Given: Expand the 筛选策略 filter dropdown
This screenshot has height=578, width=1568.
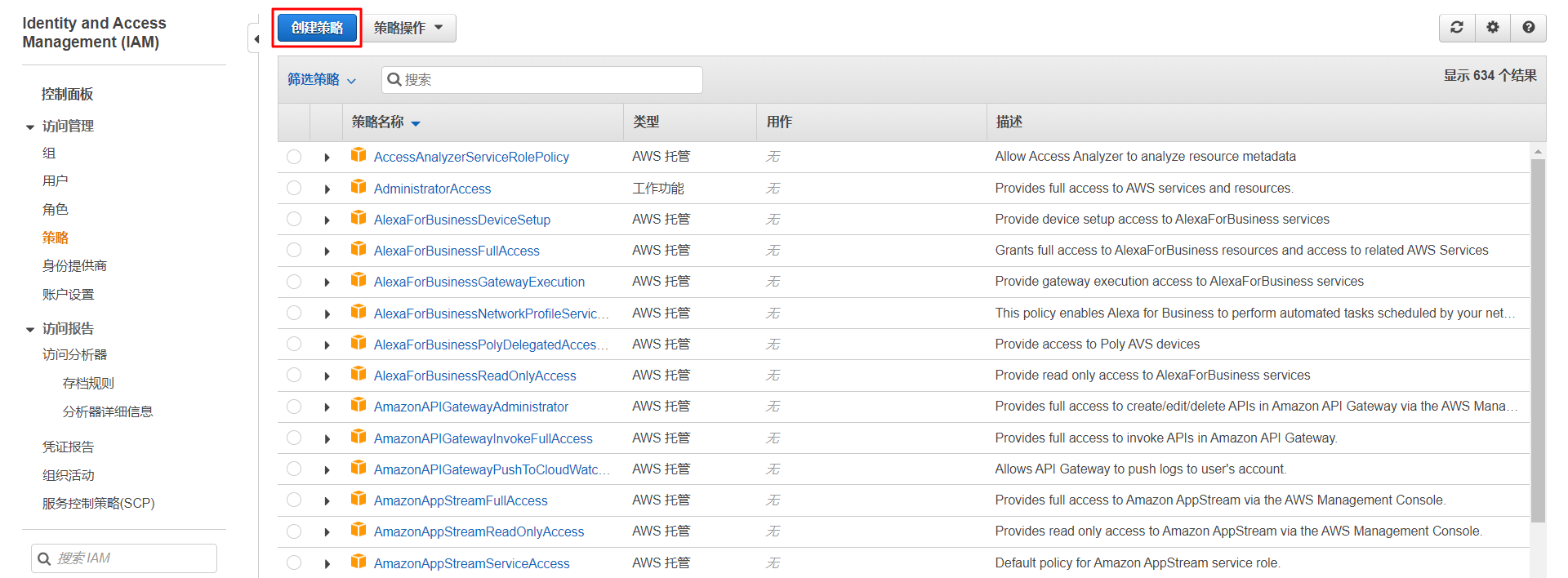Looking at the screenshot, I should 321,79.
